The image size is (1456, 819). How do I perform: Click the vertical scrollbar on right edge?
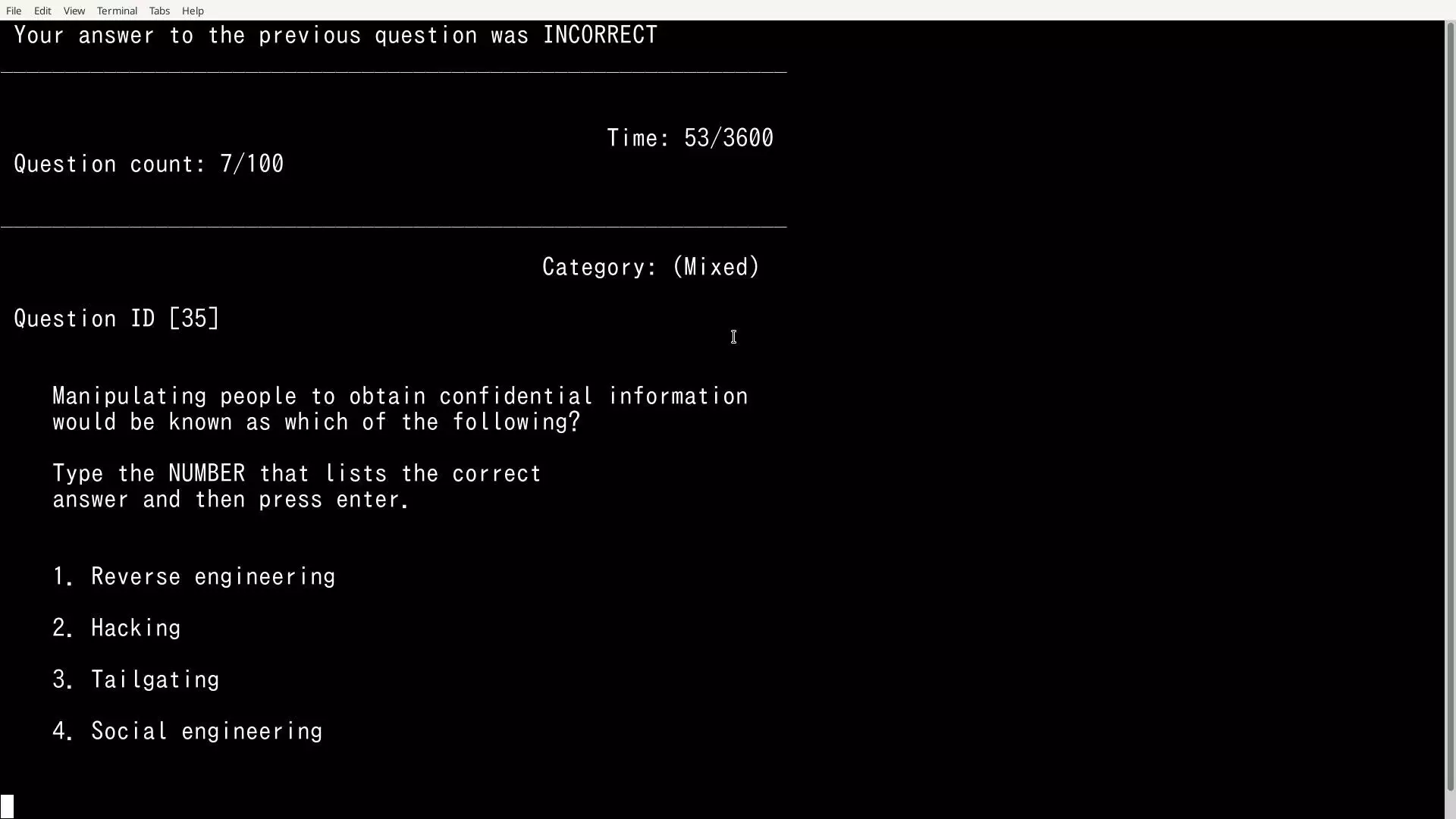[x=1450, y=409]
